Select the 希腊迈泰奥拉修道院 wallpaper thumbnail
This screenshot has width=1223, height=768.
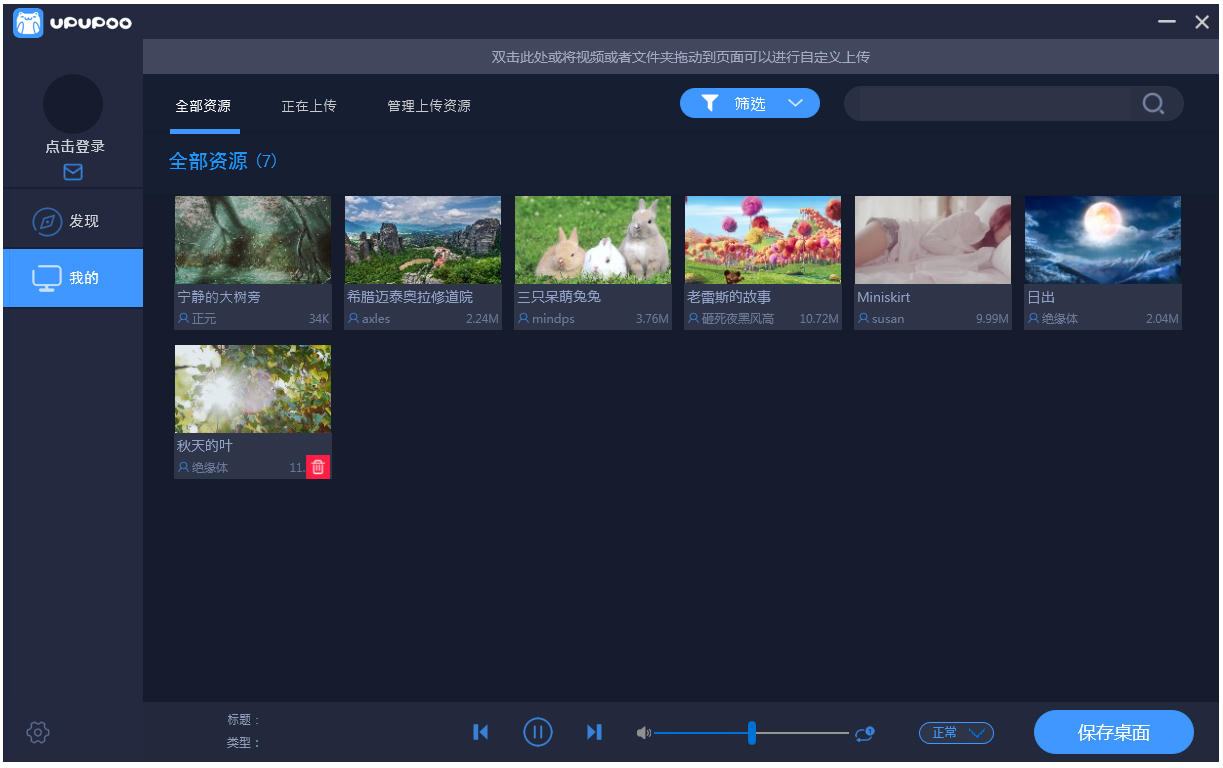pos(423,240)
